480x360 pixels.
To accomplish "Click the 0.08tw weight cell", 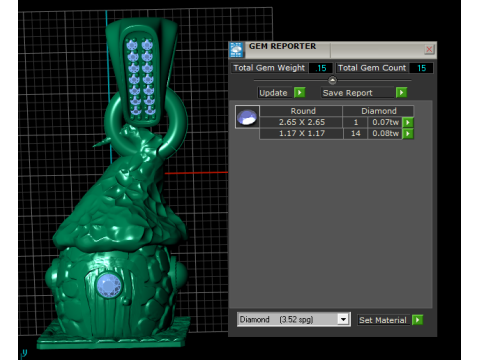I will (x=385, y=134).
